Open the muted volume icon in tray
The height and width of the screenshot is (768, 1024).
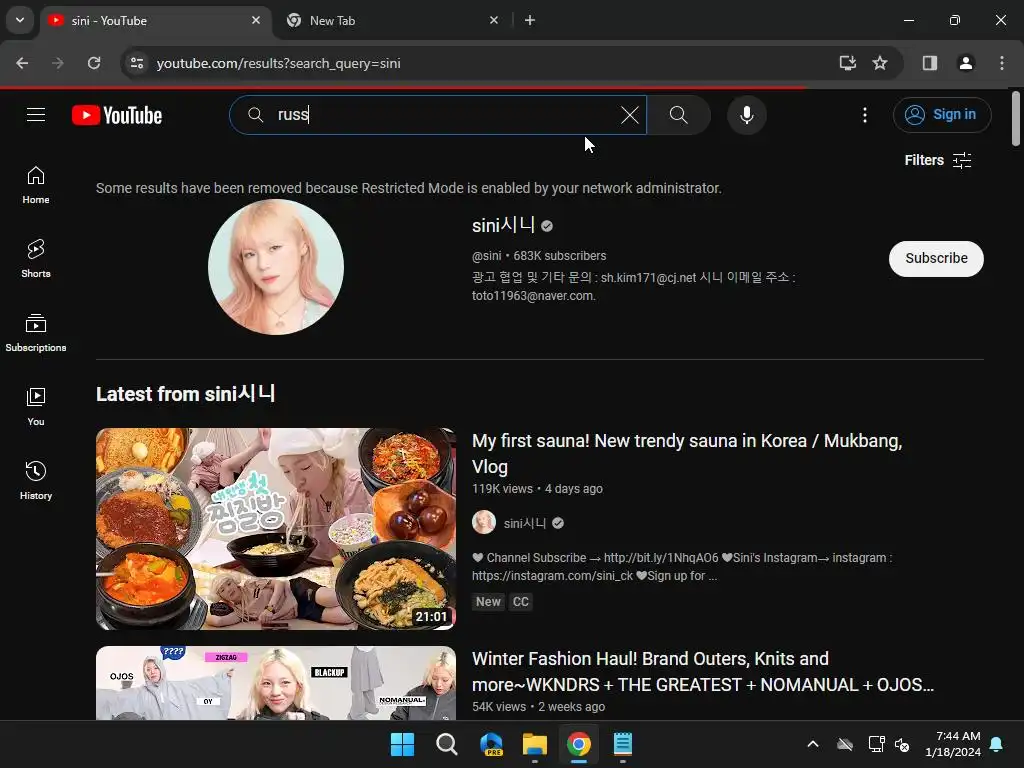point(903,744)
